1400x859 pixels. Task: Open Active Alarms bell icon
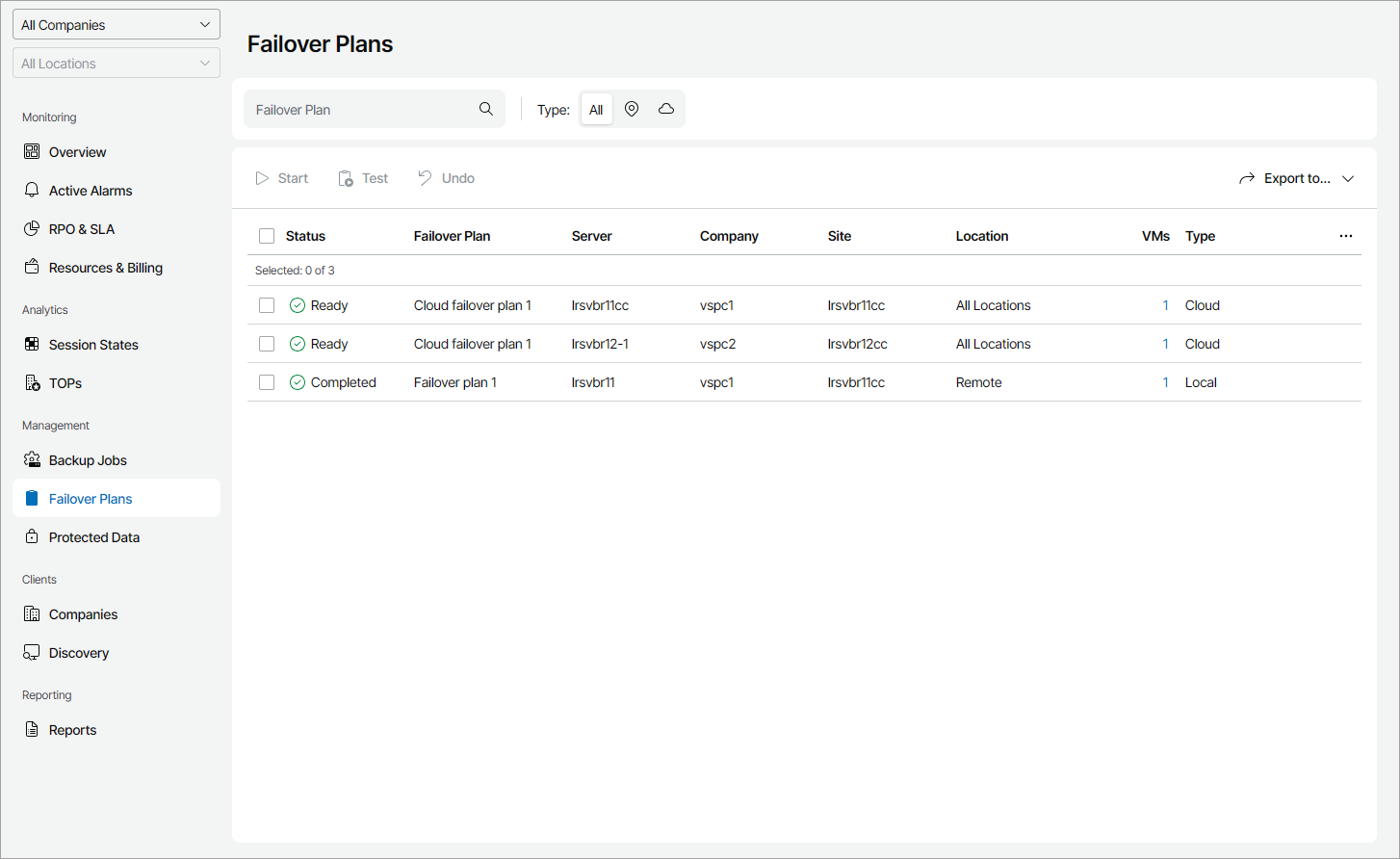(32, 190)
